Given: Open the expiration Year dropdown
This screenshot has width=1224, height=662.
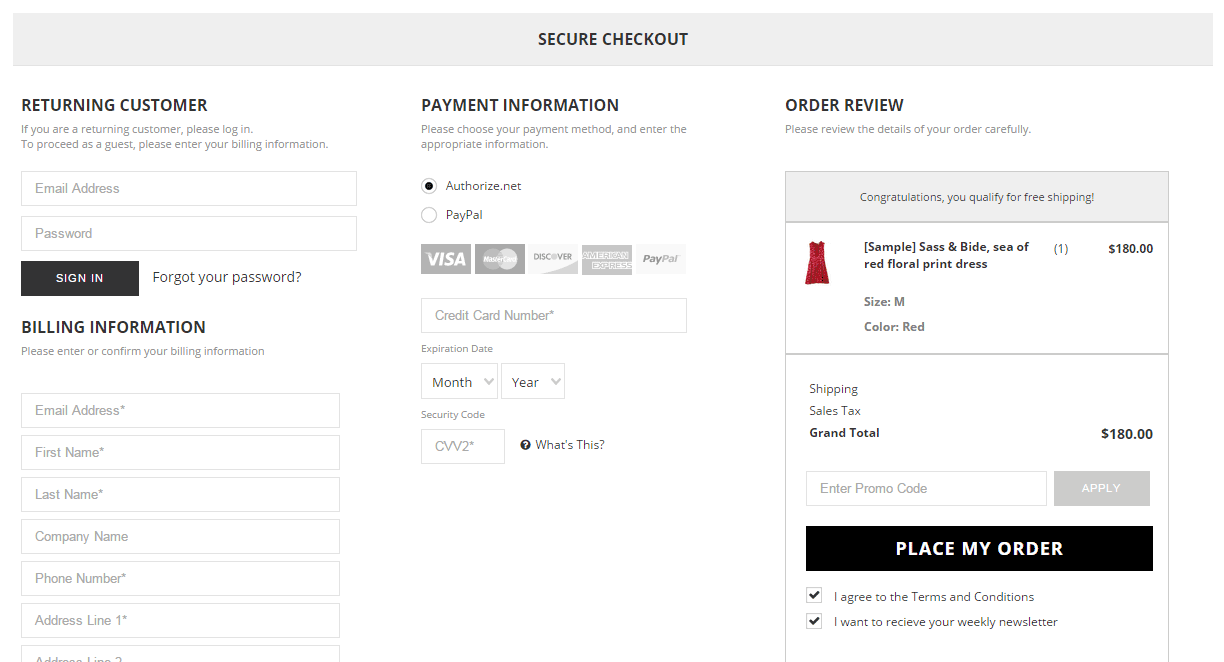Looking at the screenshot, I should (533, 382).
